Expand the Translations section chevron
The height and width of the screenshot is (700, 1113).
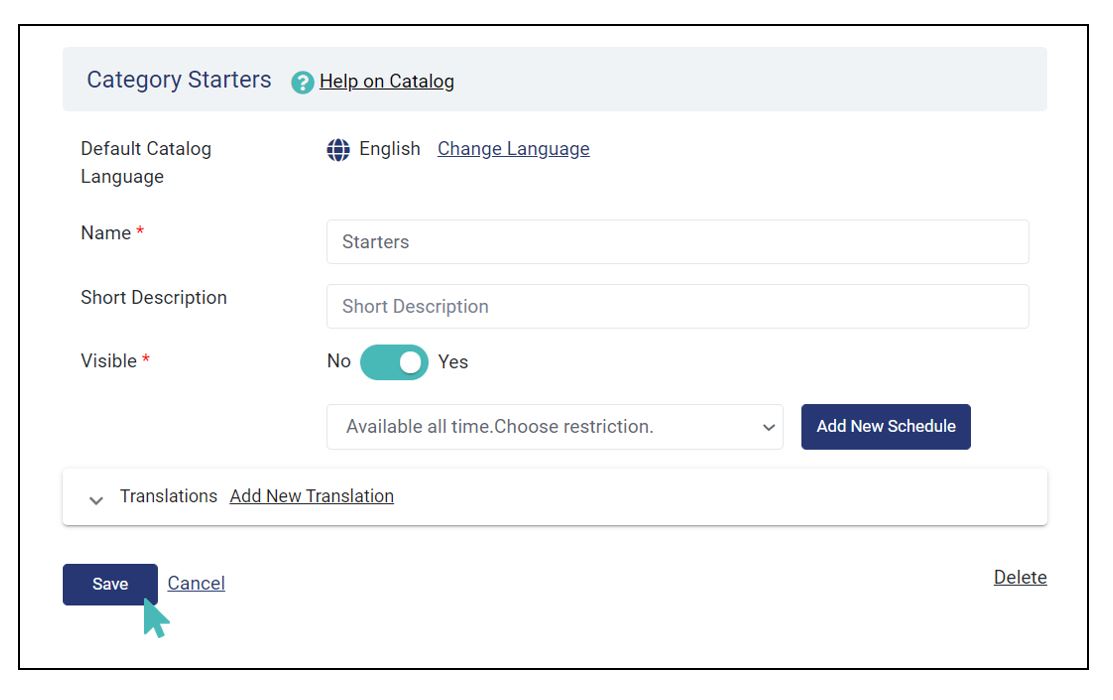(96, 500)
